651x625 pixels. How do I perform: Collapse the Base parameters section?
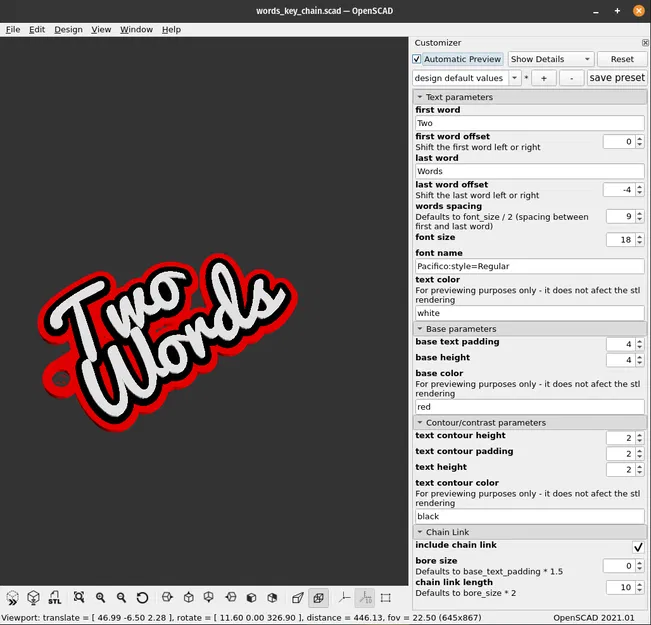530,328
